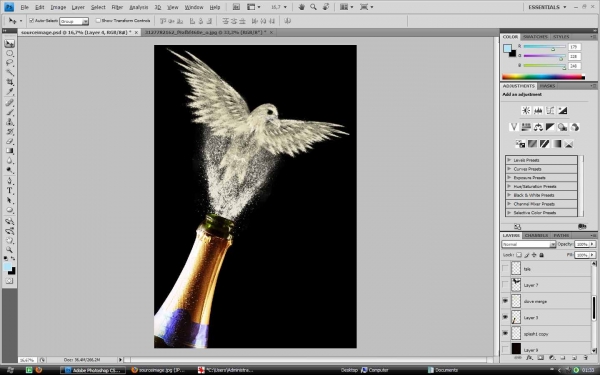Switch to the Channels tab
600x375 pixels.
pos(536,235)
